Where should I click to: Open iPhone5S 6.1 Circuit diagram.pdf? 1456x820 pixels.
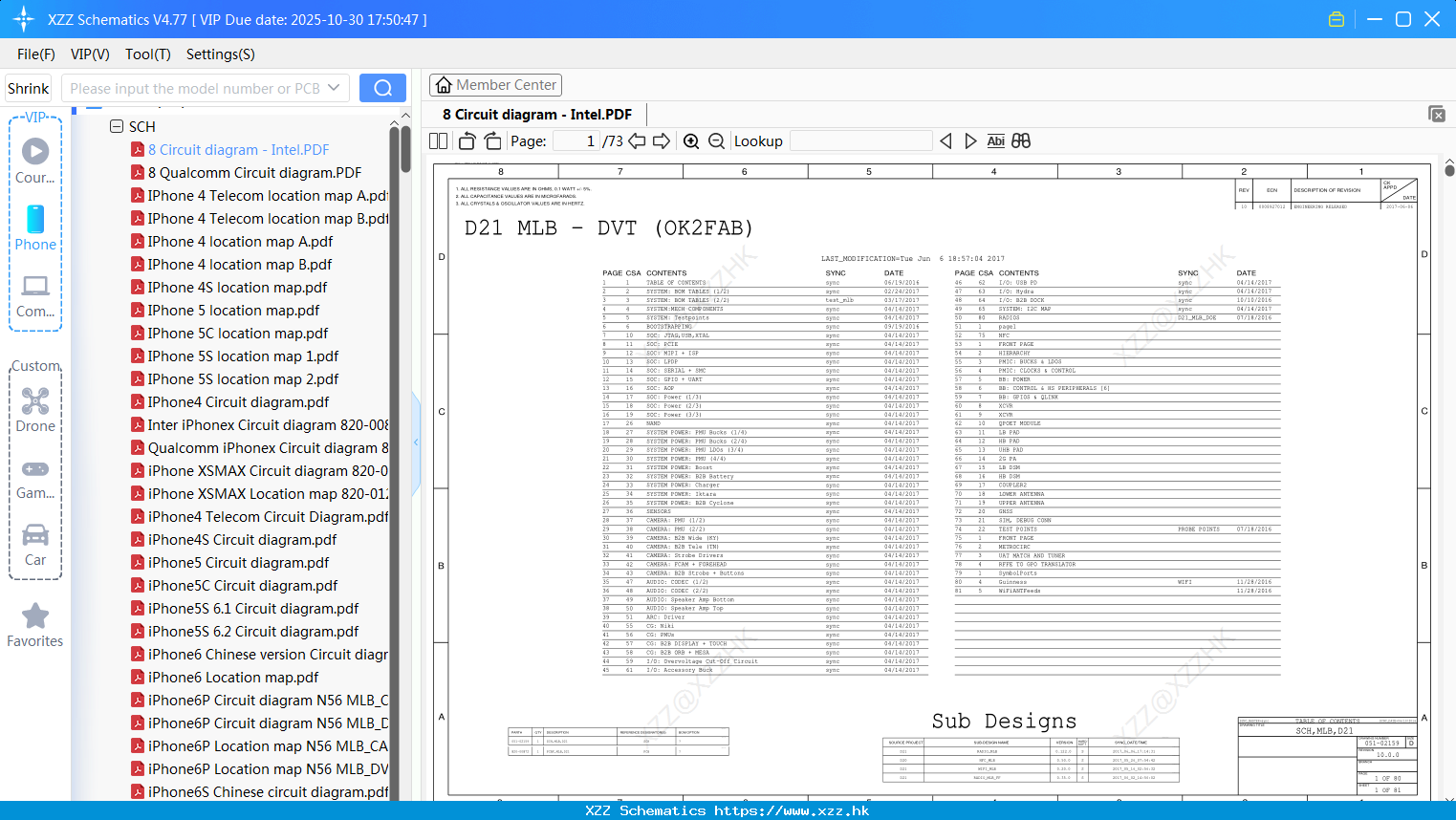coord(253,609)
